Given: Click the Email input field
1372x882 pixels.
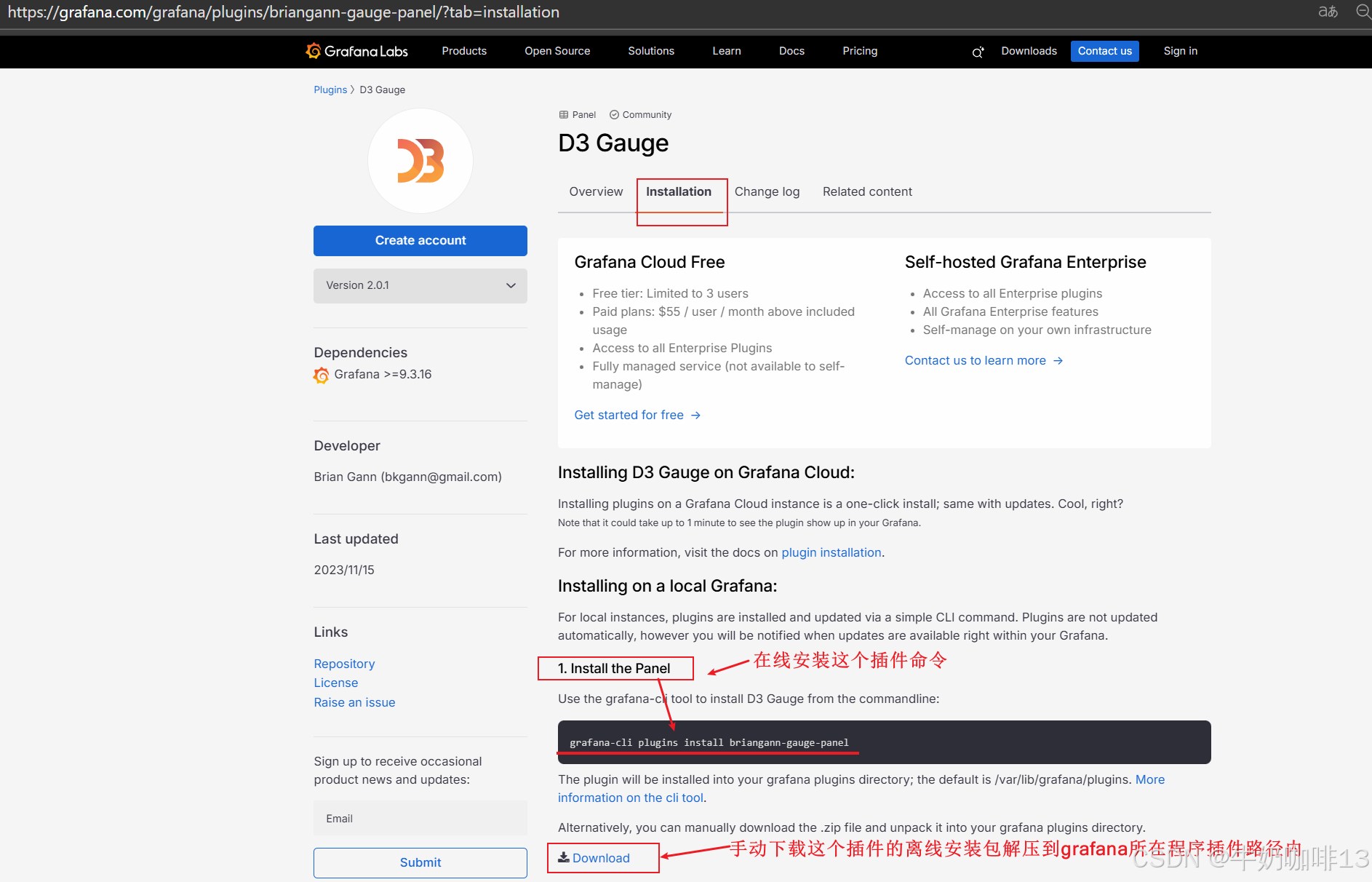Looking at the screenshot, I should tap(420, 819).
